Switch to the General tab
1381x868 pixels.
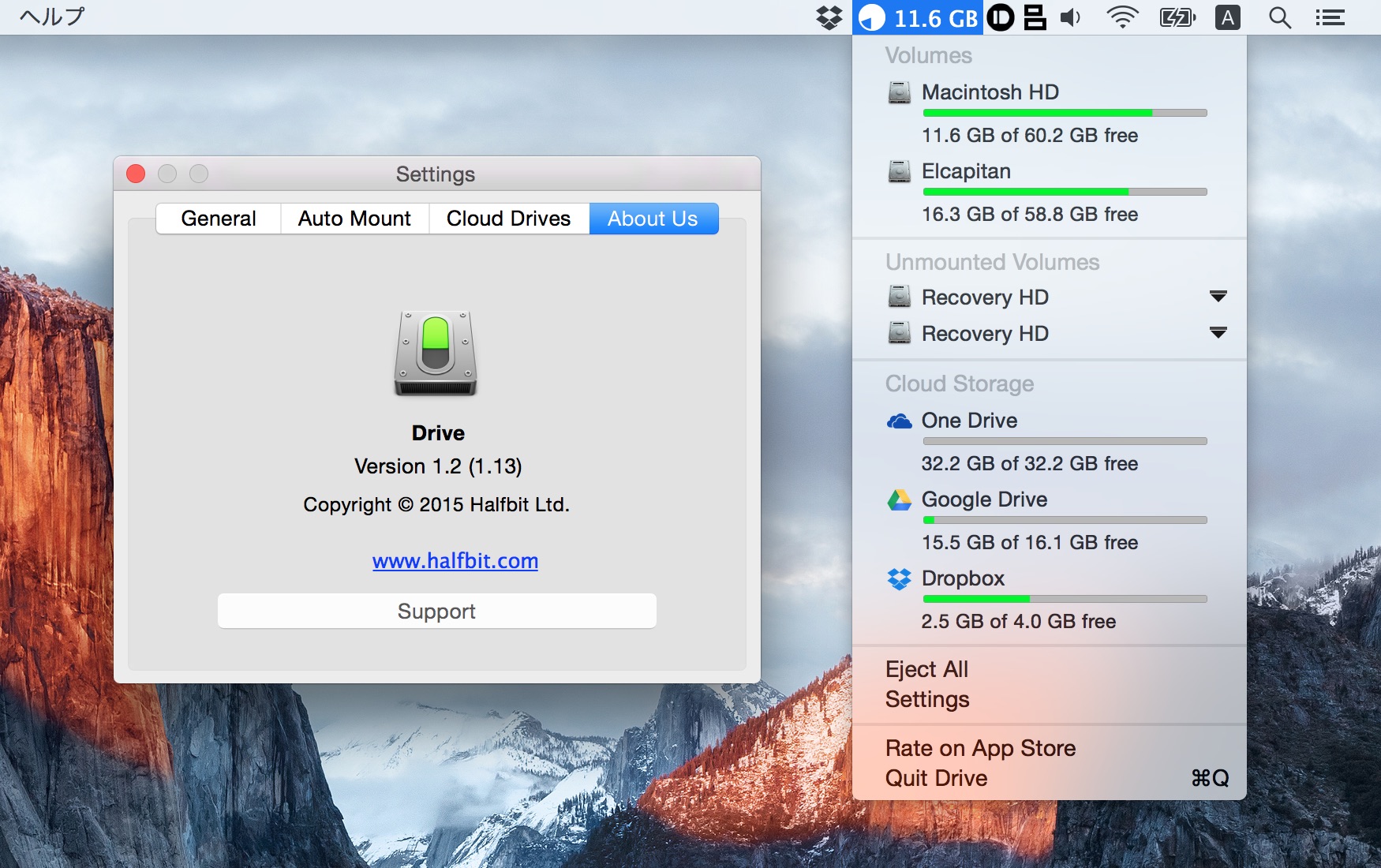(219, 219)
